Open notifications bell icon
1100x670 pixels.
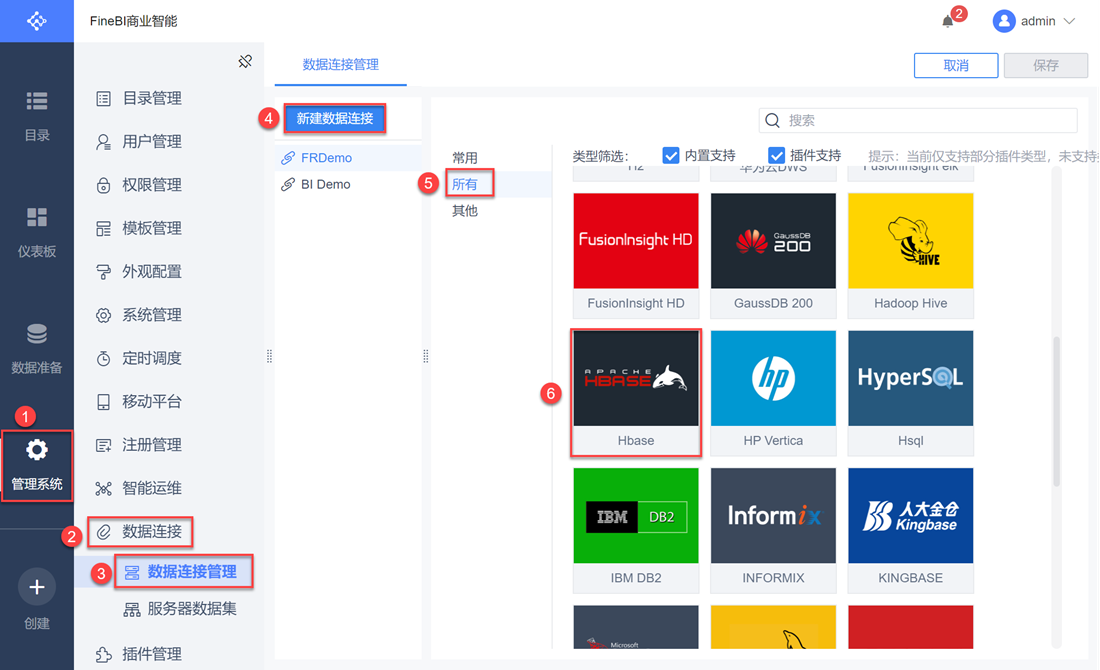pyautogui.click(x=948, y=21)
